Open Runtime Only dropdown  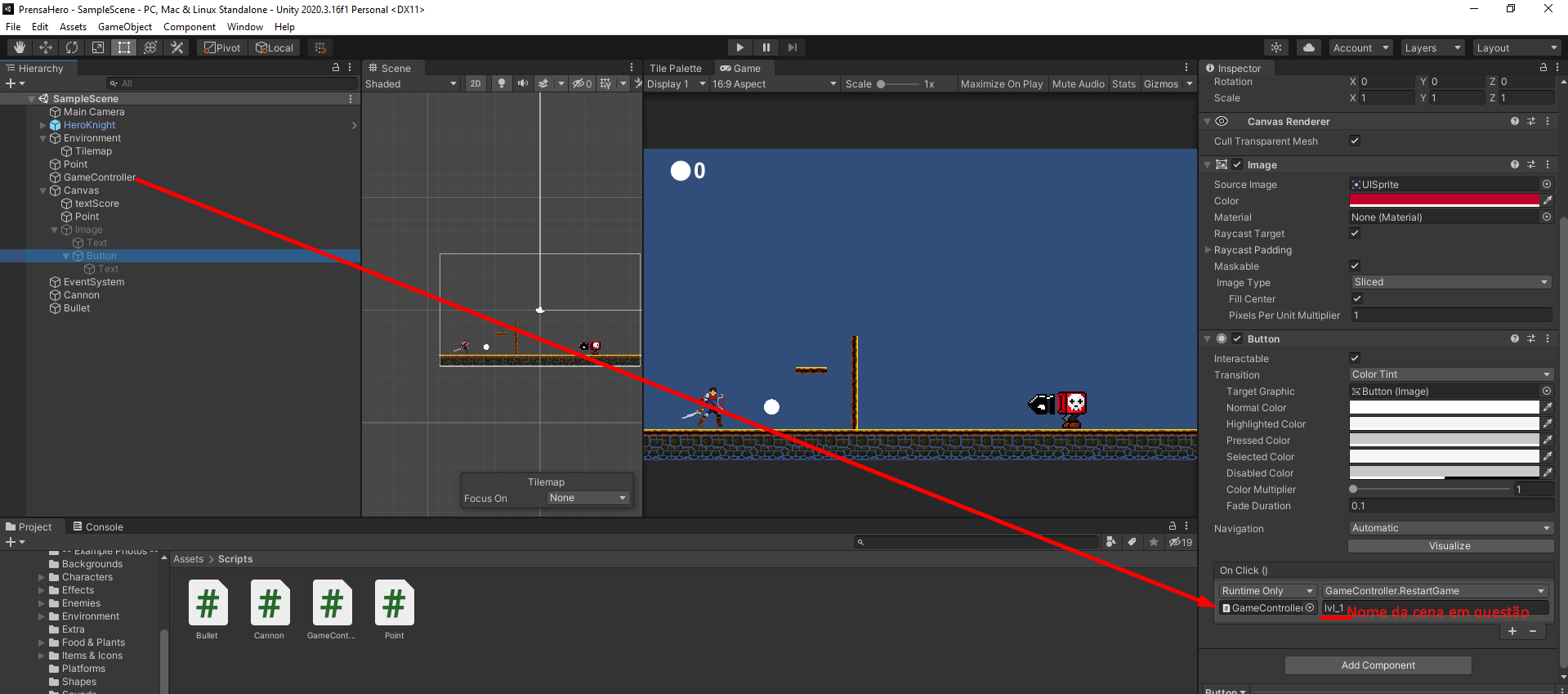click(x=1268, y=591)
